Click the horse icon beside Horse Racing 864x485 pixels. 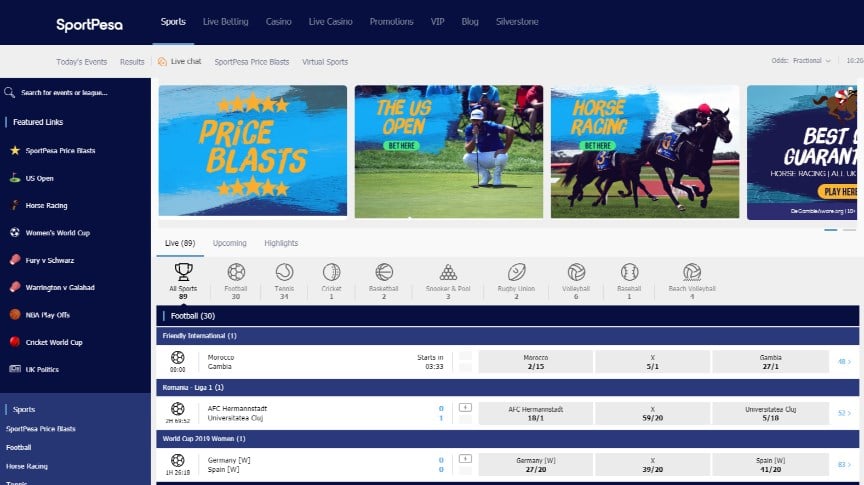15,205
